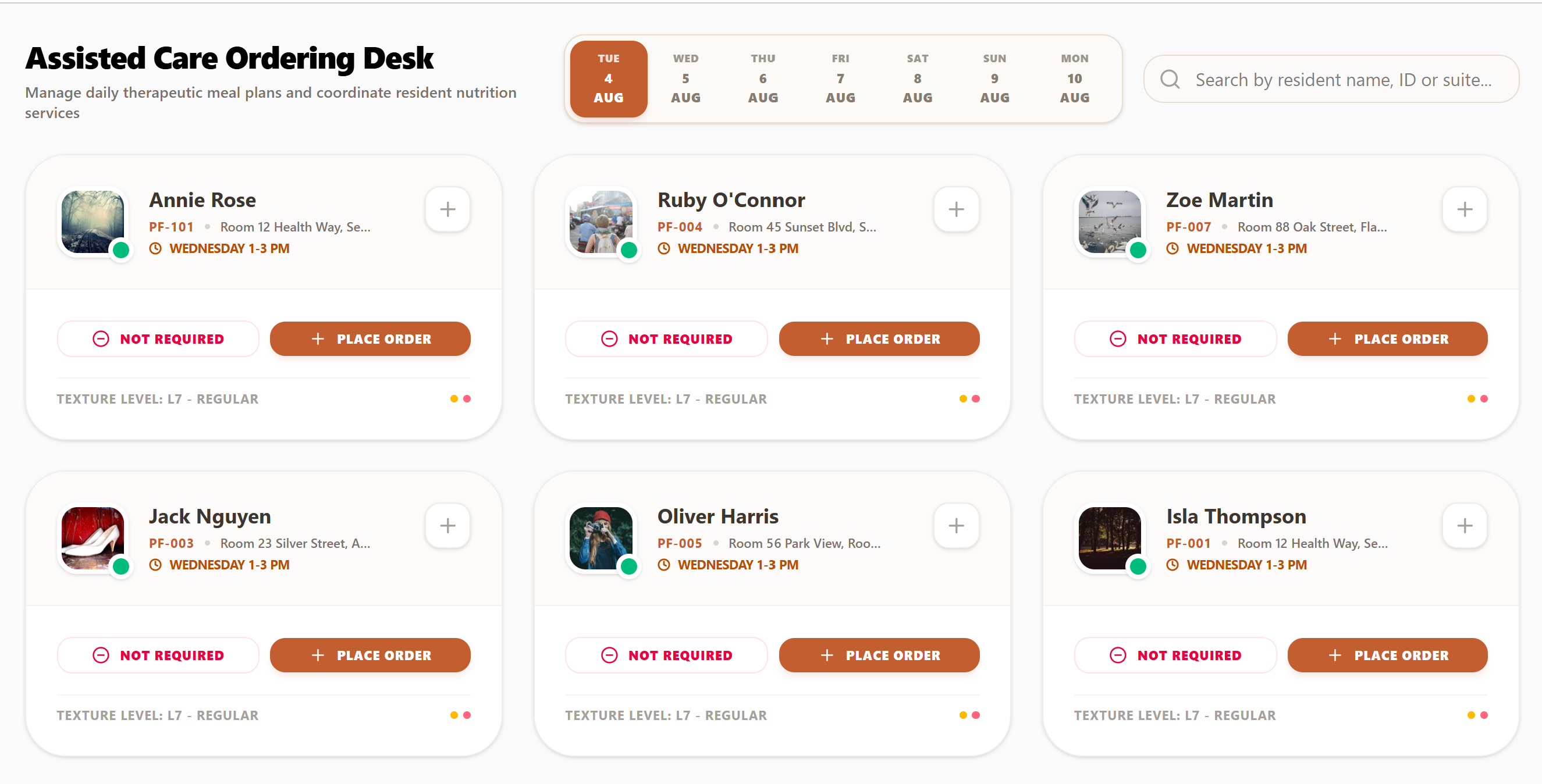Click the green status dot on Oliver Harris's avatar
The height and width of the screenshot is (784, 1542).
pos(628,565)
